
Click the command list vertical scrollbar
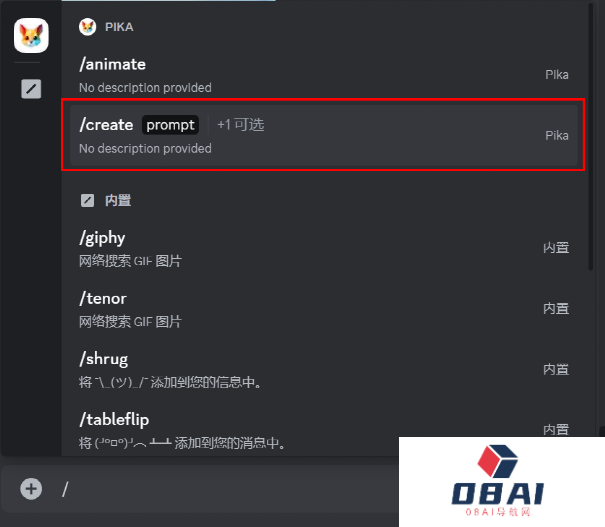coord(590,137)
